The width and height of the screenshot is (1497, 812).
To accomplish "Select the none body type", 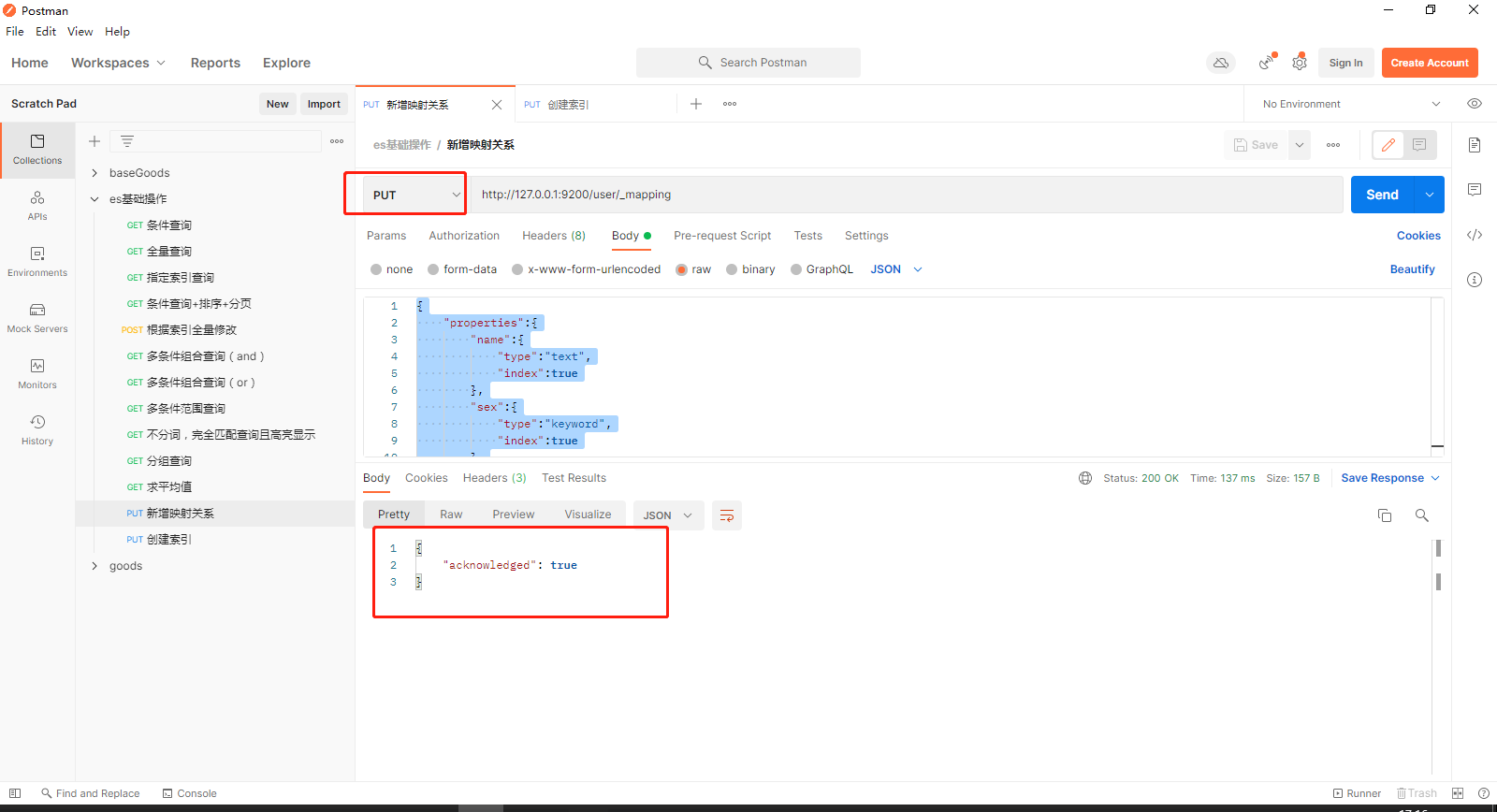I will point(376,269).
